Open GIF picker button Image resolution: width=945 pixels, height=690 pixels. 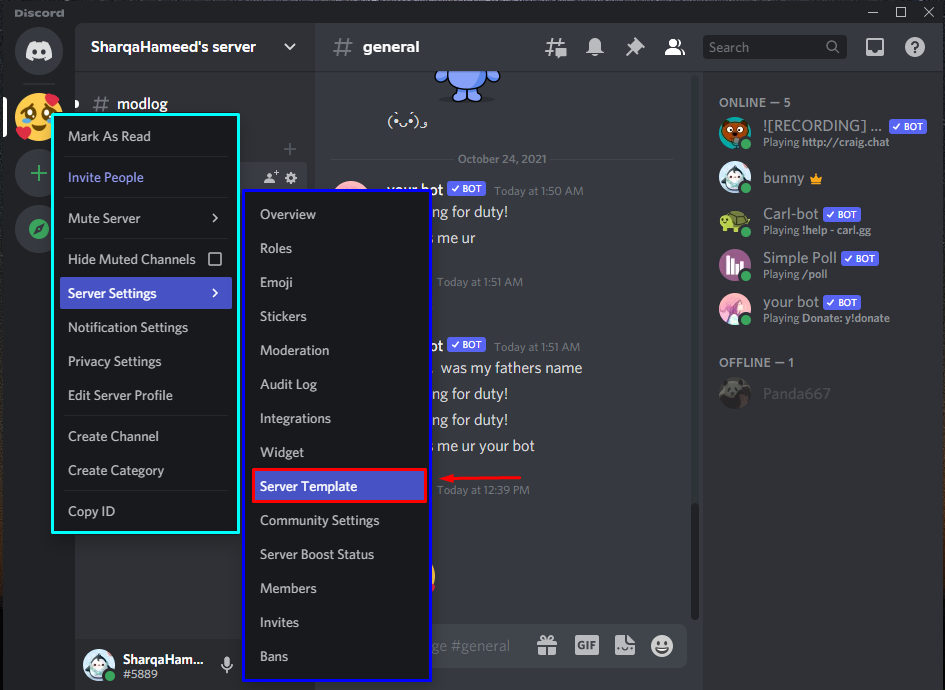[x=586, y=645]
